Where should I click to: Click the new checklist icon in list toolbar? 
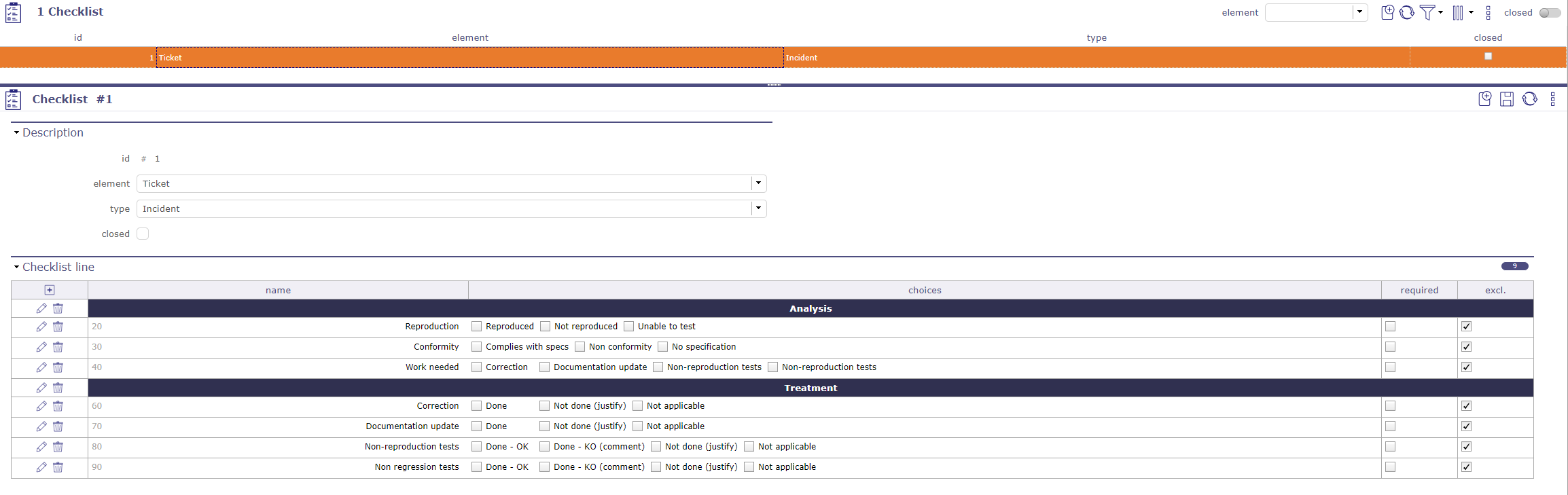click(x=1388, y=12)
